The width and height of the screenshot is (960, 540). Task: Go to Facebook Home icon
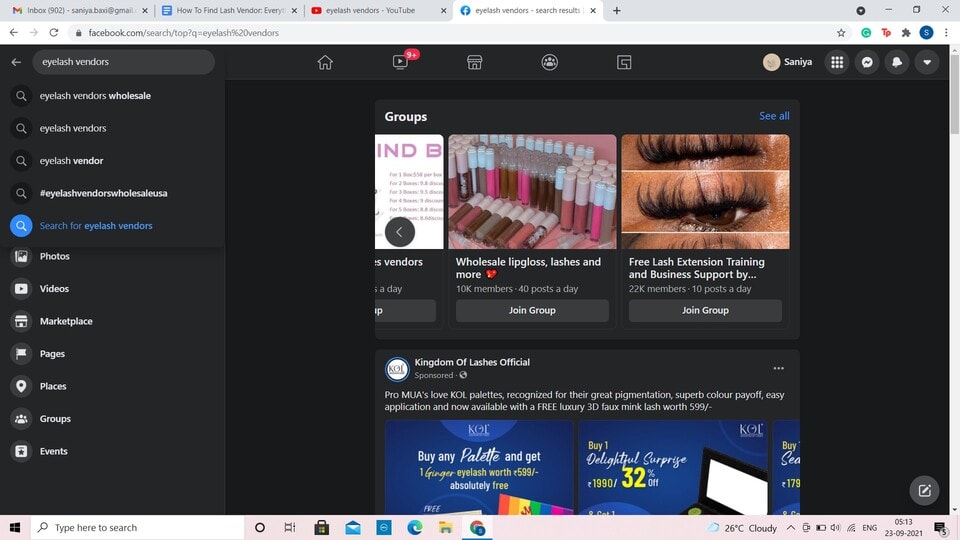click(x=325, y=62)
